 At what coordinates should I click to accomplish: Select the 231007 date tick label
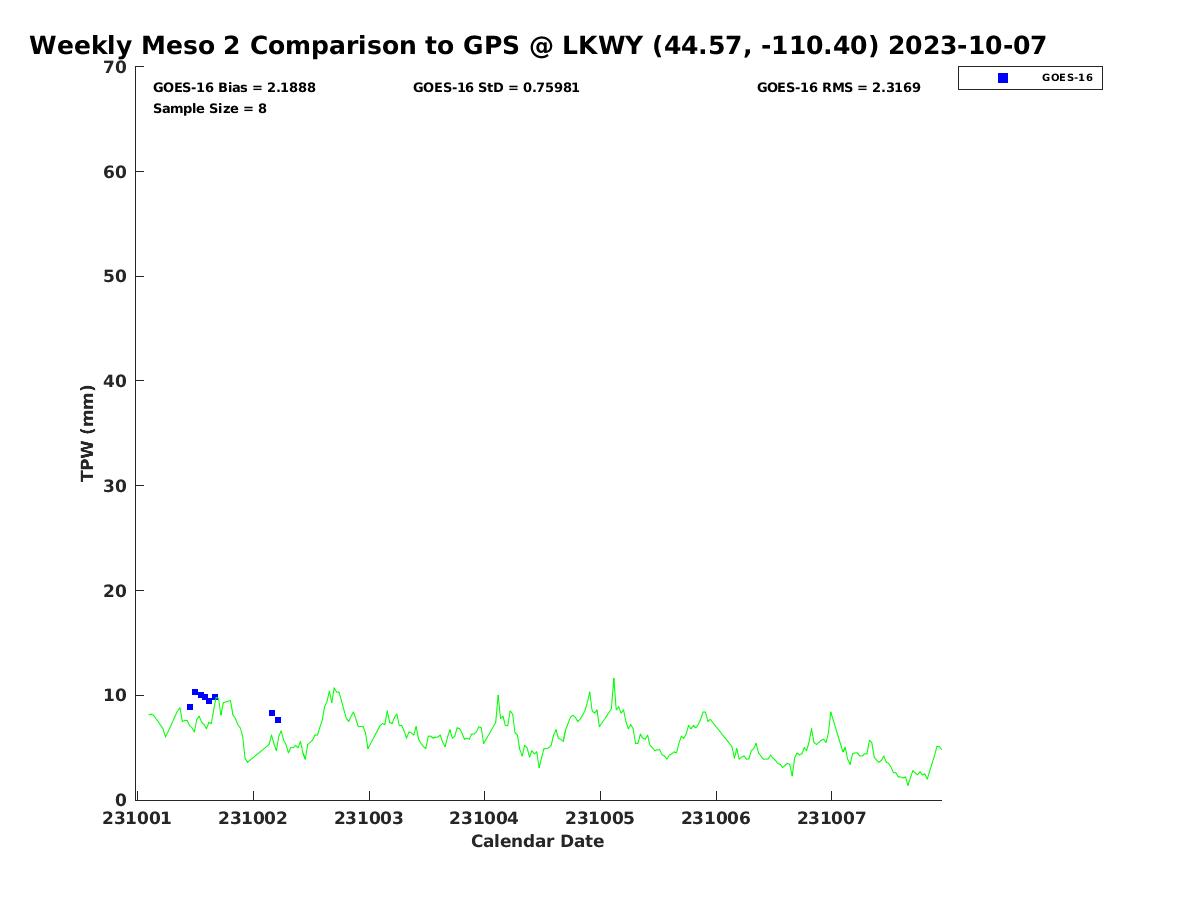click(831, 818)
